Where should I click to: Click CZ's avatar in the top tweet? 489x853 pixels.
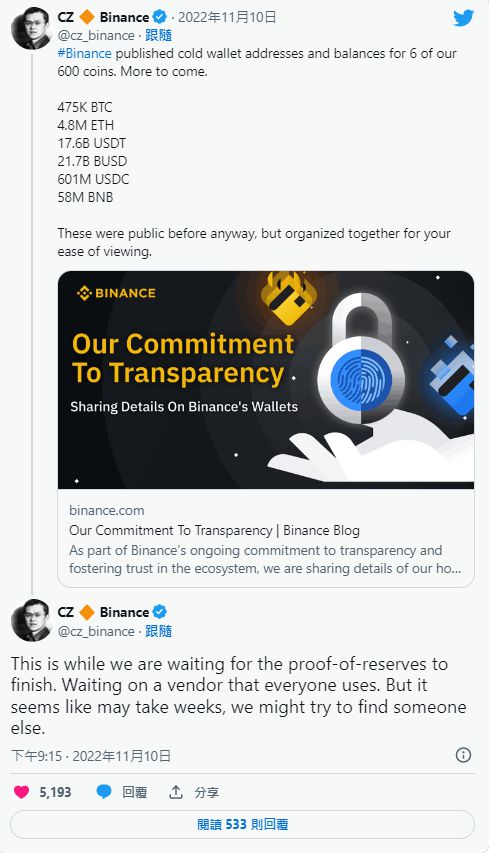coord(31,29)
